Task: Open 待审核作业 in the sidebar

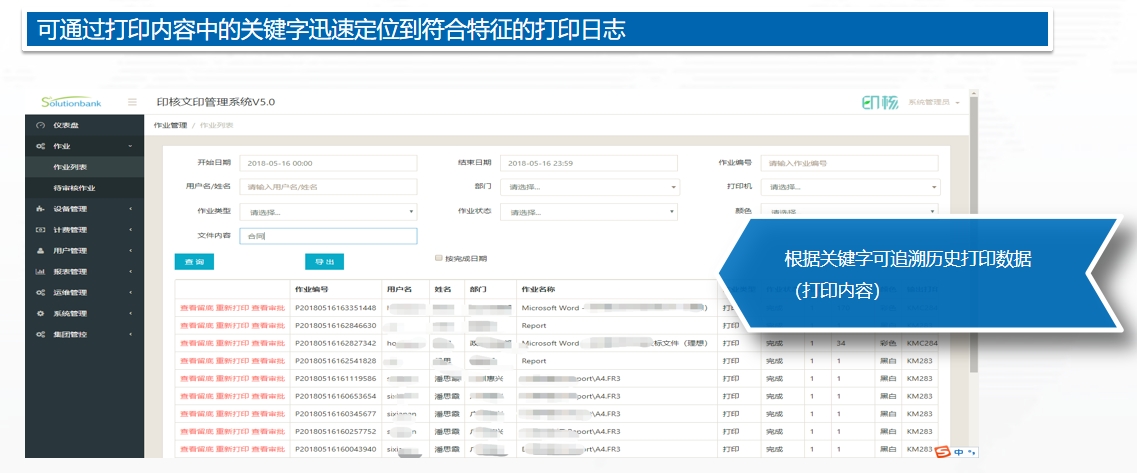Action: (75, 188)
